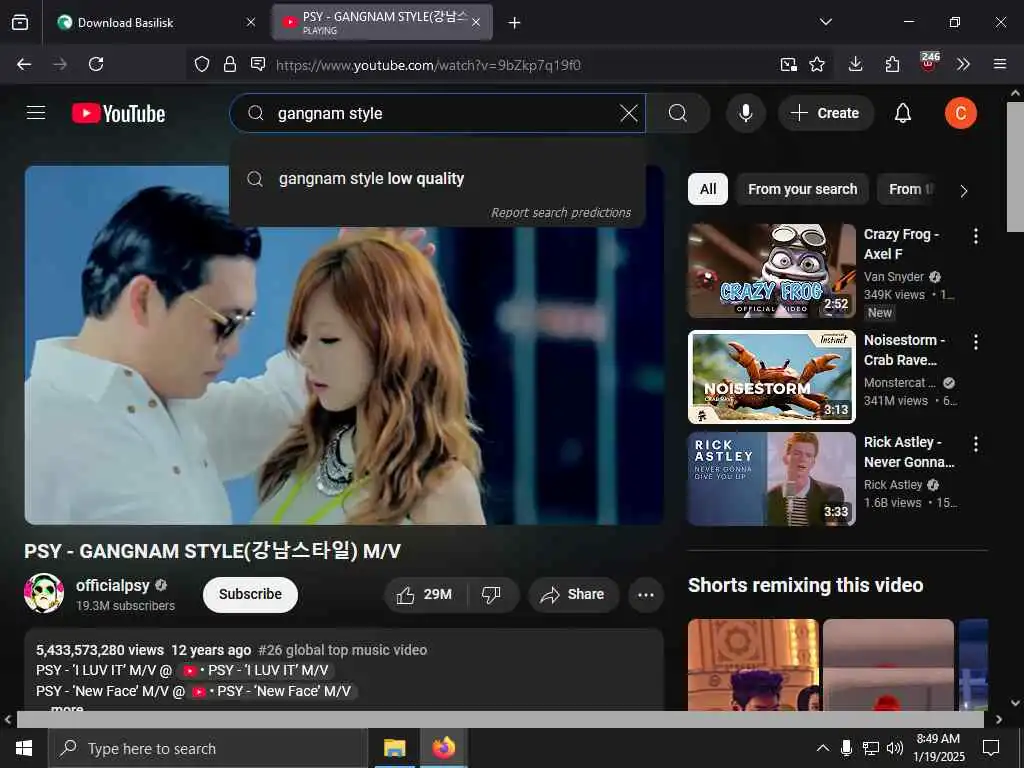Clear the search box with X
The width and height of the screenshot is (1024, 768).
tap(628, 113)
